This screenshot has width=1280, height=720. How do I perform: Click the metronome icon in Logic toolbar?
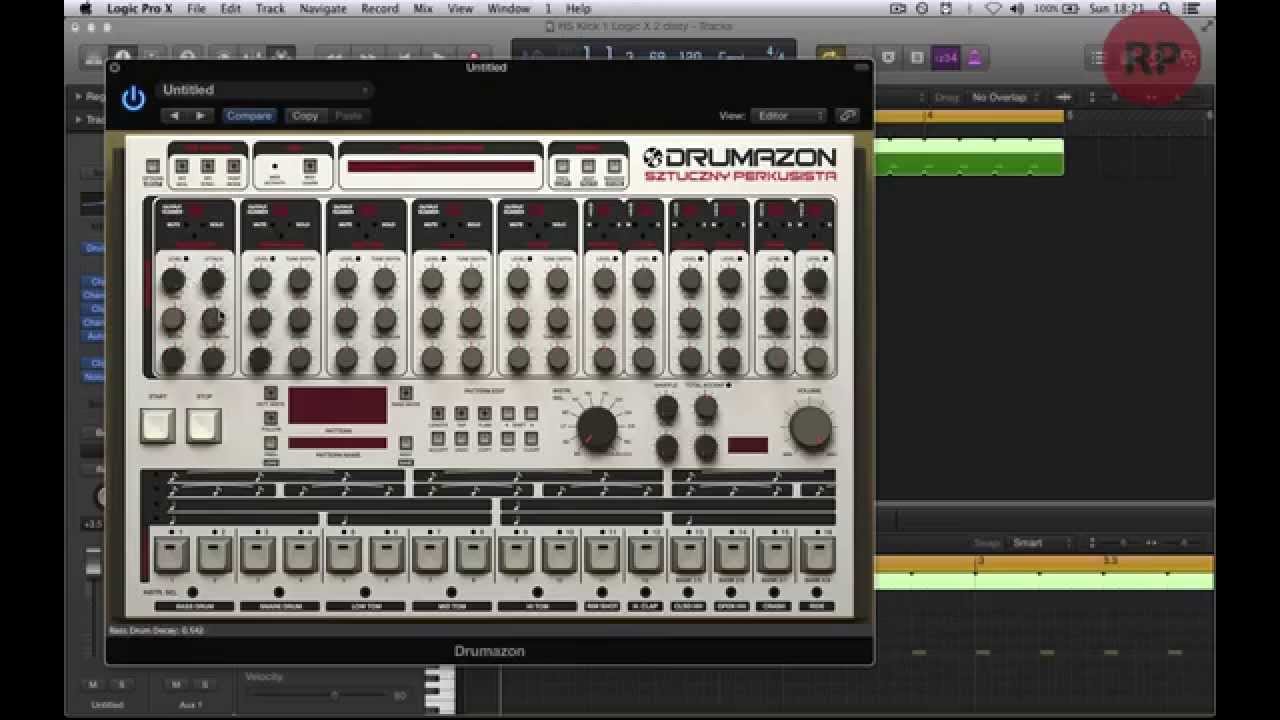(974, 58)
